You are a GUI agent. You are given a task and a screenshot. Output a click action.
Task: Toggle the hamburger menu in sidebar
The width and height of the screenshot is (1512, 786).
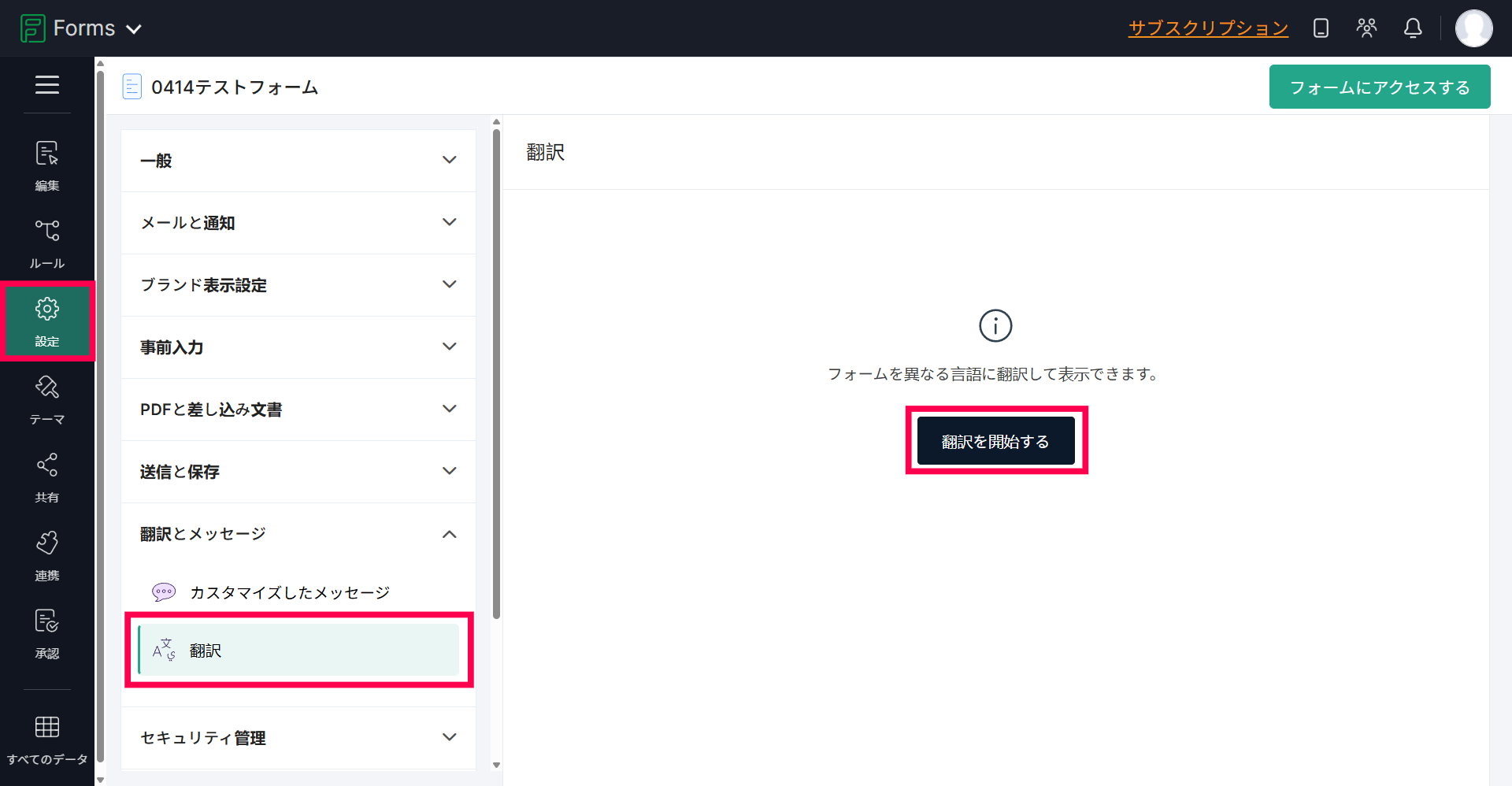click(x=46, y=84)
